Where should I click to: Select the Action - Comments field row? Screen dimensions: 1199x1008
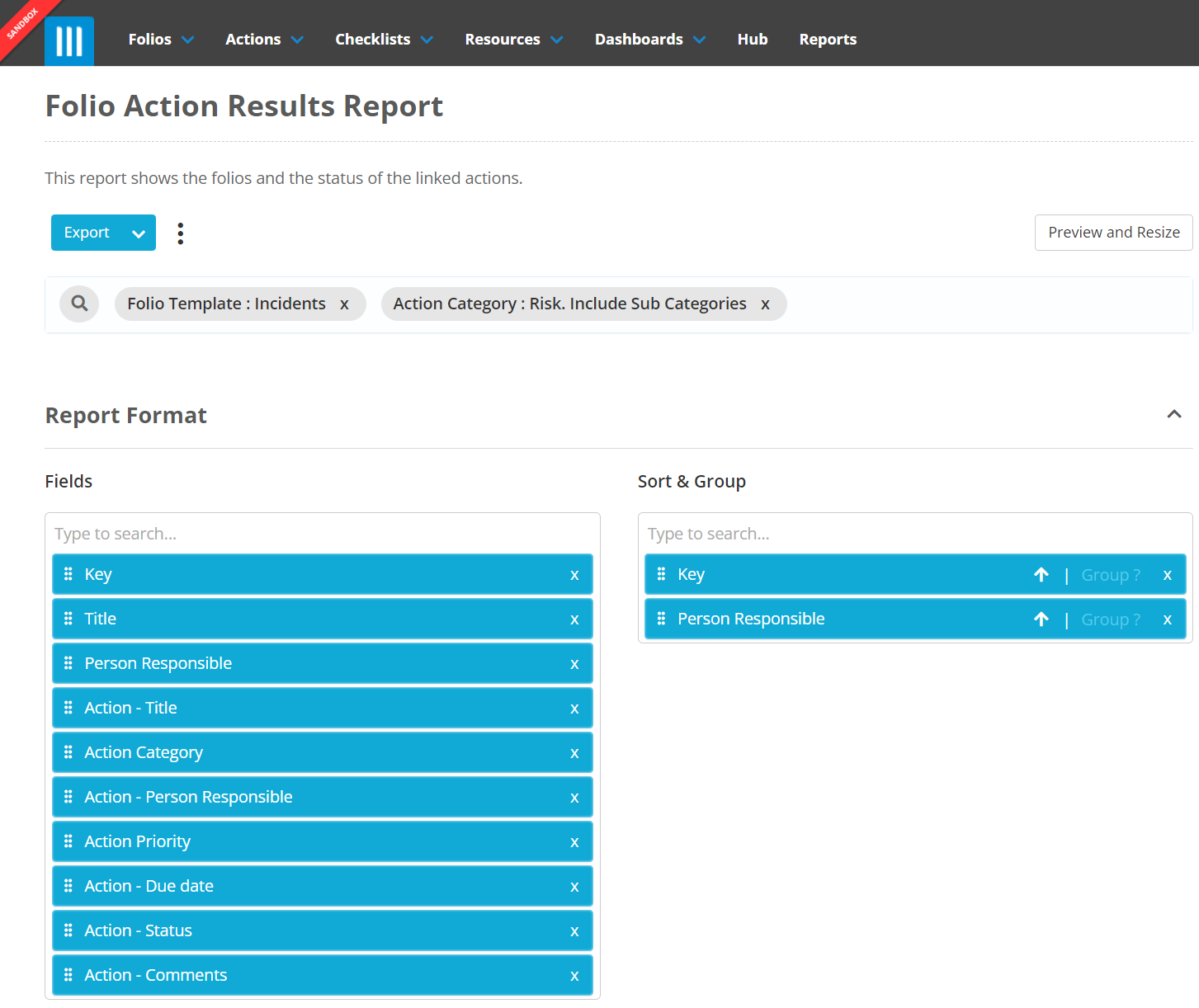[x=323, y=975]
